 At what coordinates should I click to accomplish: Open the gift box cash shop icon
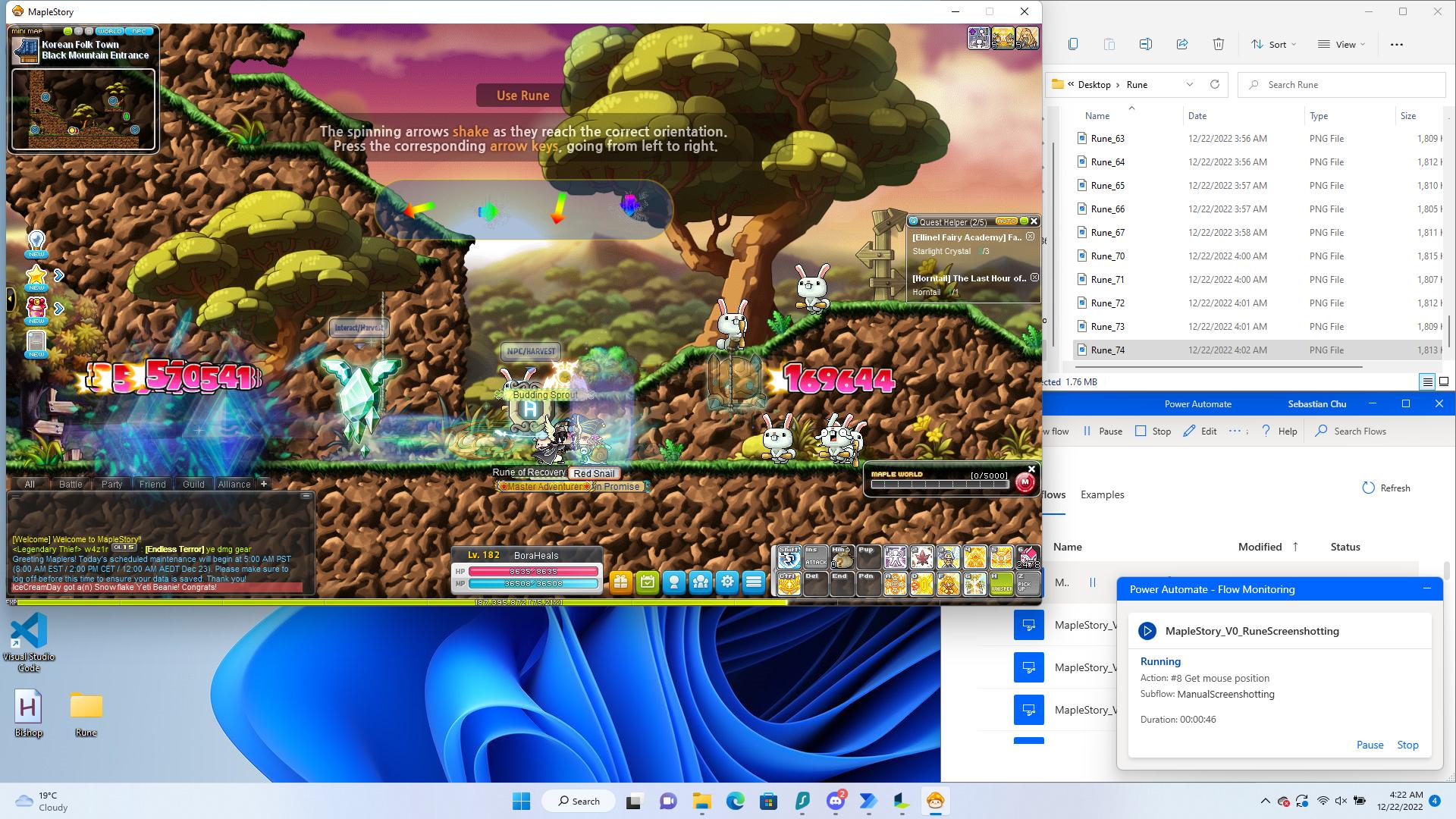point(620,582)
